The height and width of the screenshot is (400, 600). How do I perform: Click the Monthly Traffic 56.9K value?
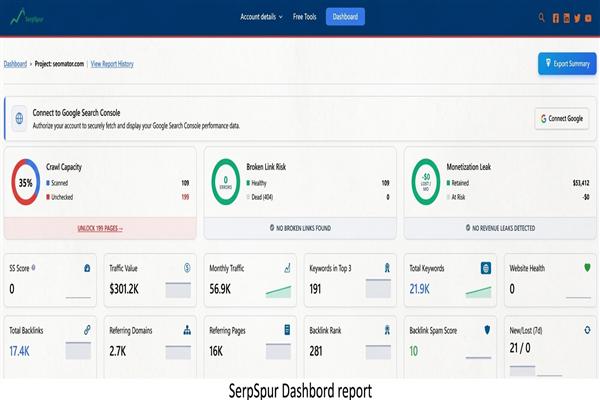(220, 289)
